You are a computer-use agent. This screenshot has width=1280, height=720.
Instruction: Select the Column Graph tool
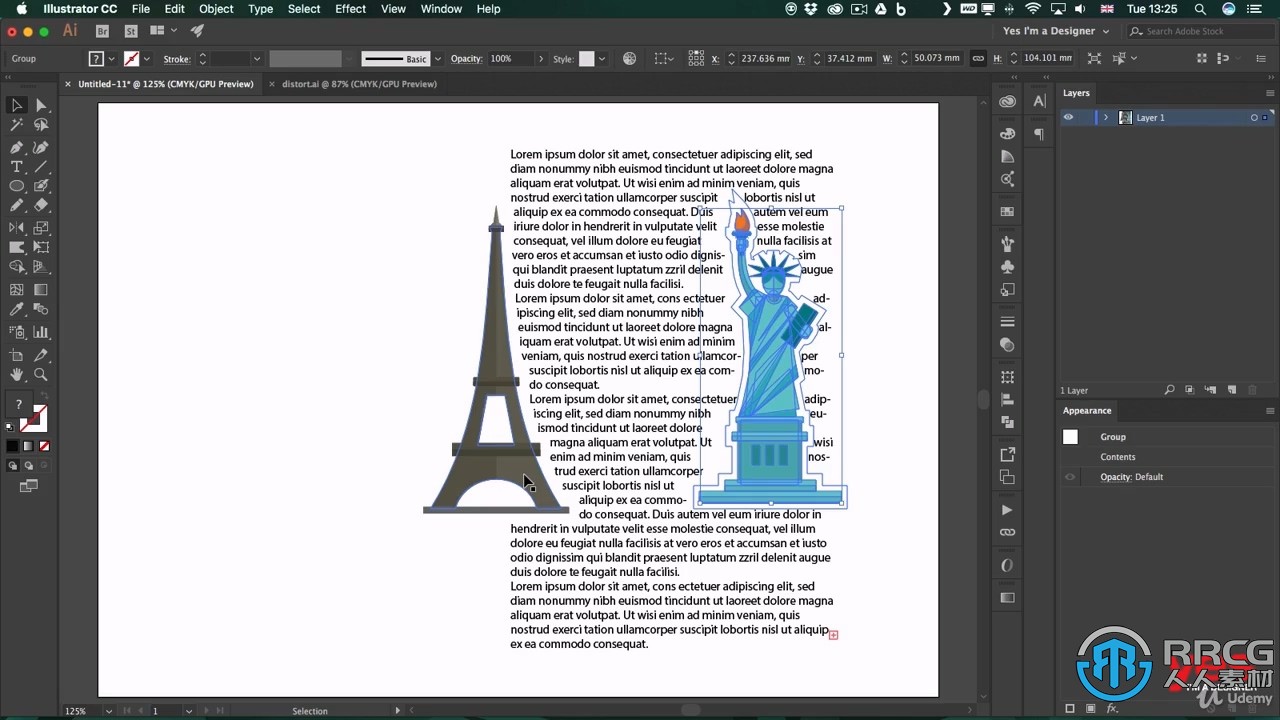(41, 332)
